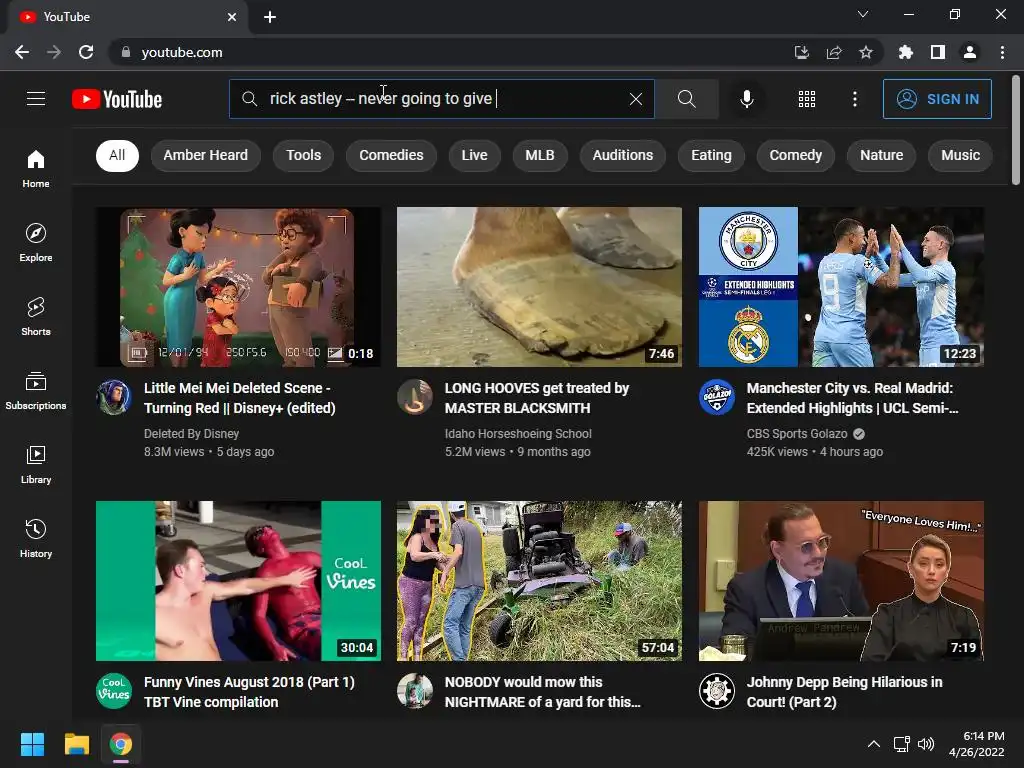Click Johnny Depp video channel avatar

point(716,691)
